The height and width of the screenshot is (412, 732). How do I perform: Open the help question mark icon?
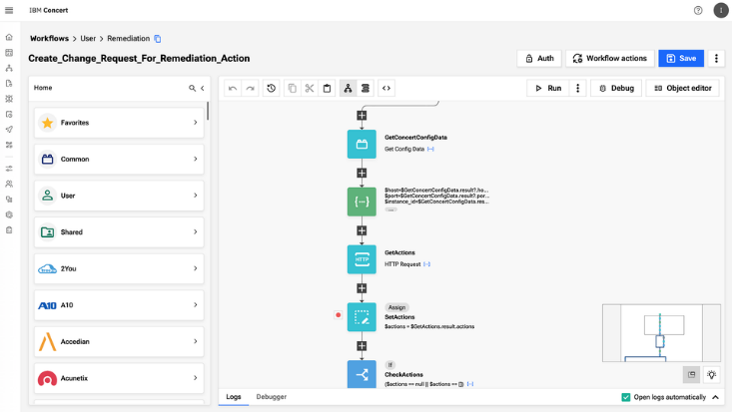click(698, 10)
